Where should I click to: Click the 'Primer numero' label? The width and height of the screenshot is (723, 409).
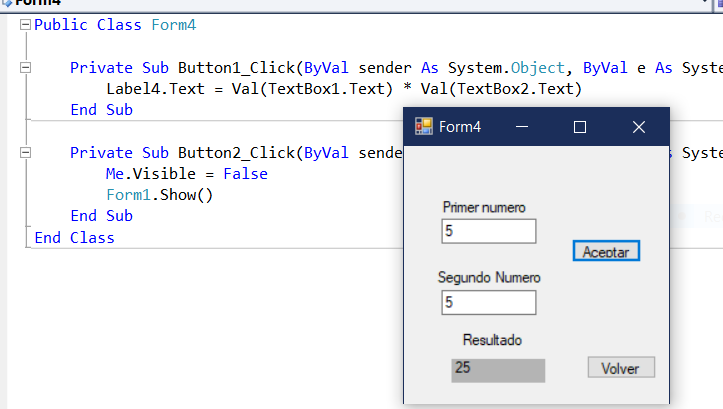[x=484, y=207]
